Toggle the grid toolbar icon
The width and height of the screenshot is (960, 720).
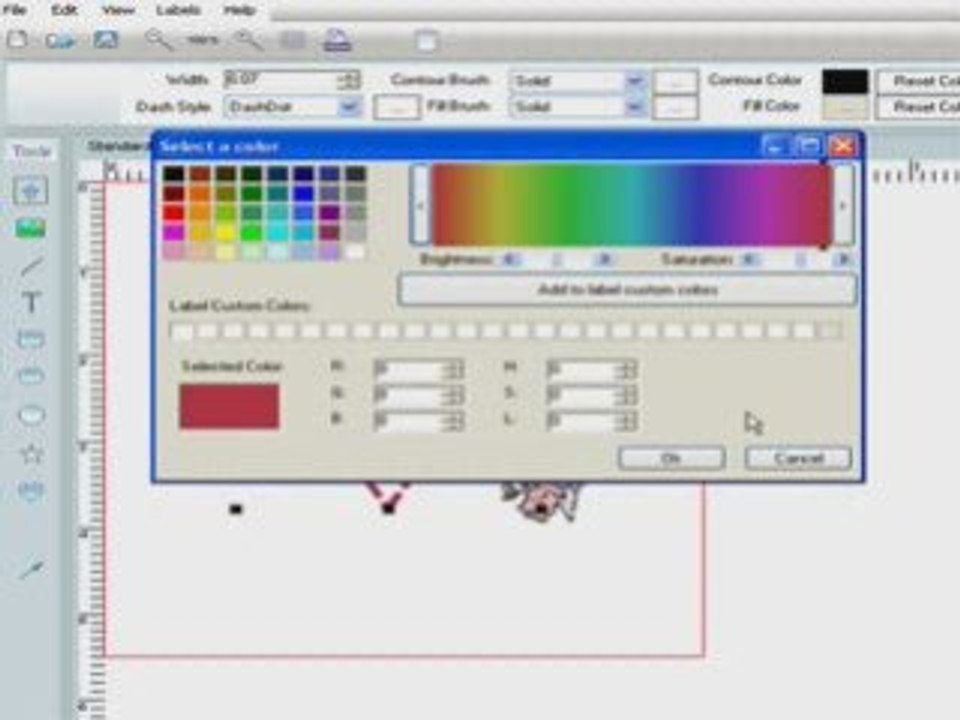(x=293, y=40)
